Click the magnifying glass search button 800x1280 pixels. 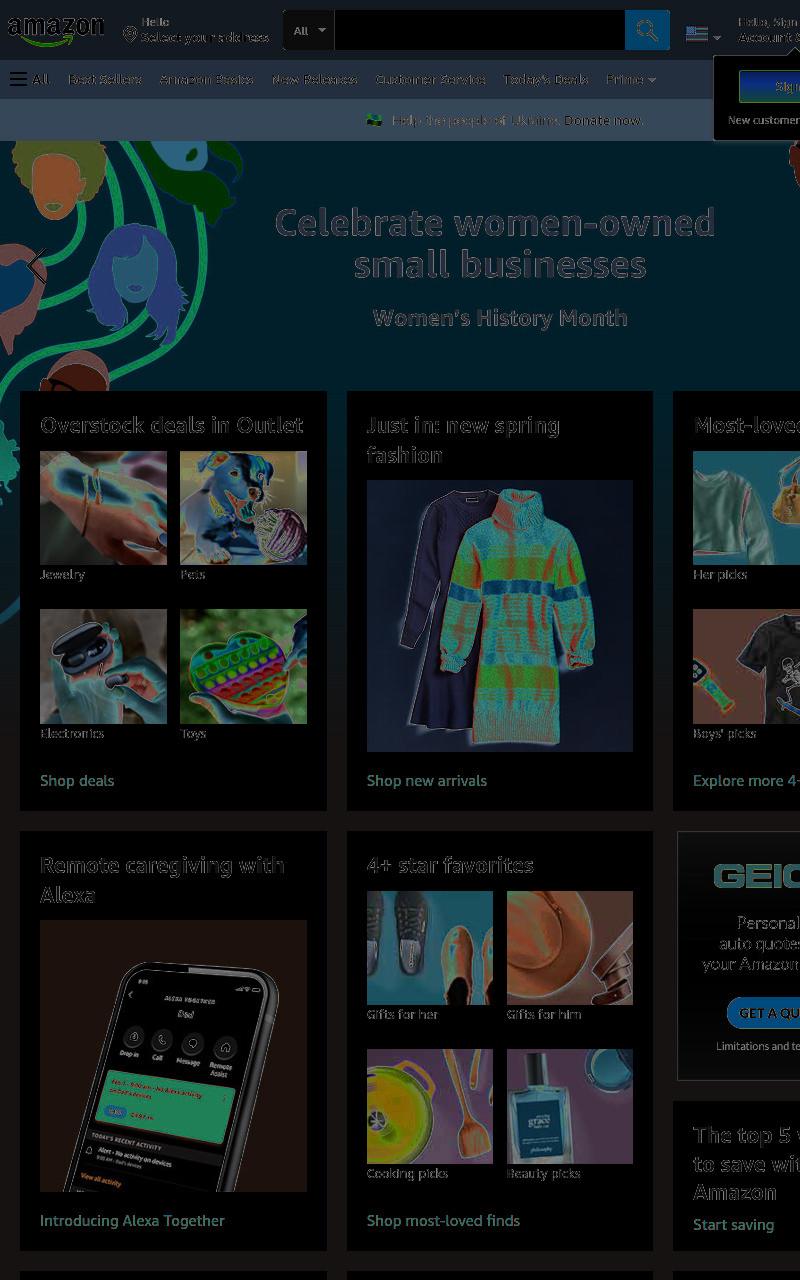pyautogui.click(x=647, y=30)
